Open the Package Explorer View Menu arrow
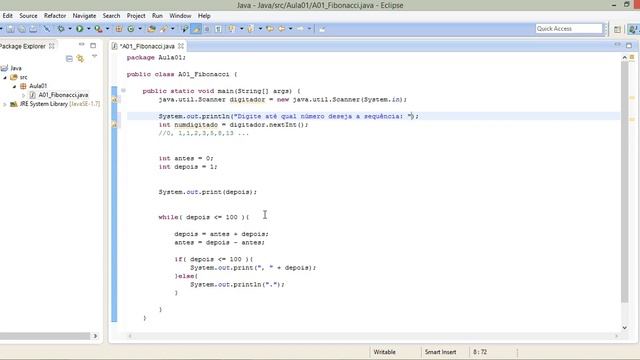Image resolution: width=640 pixels, height=360 pixels. coord(94,56)
